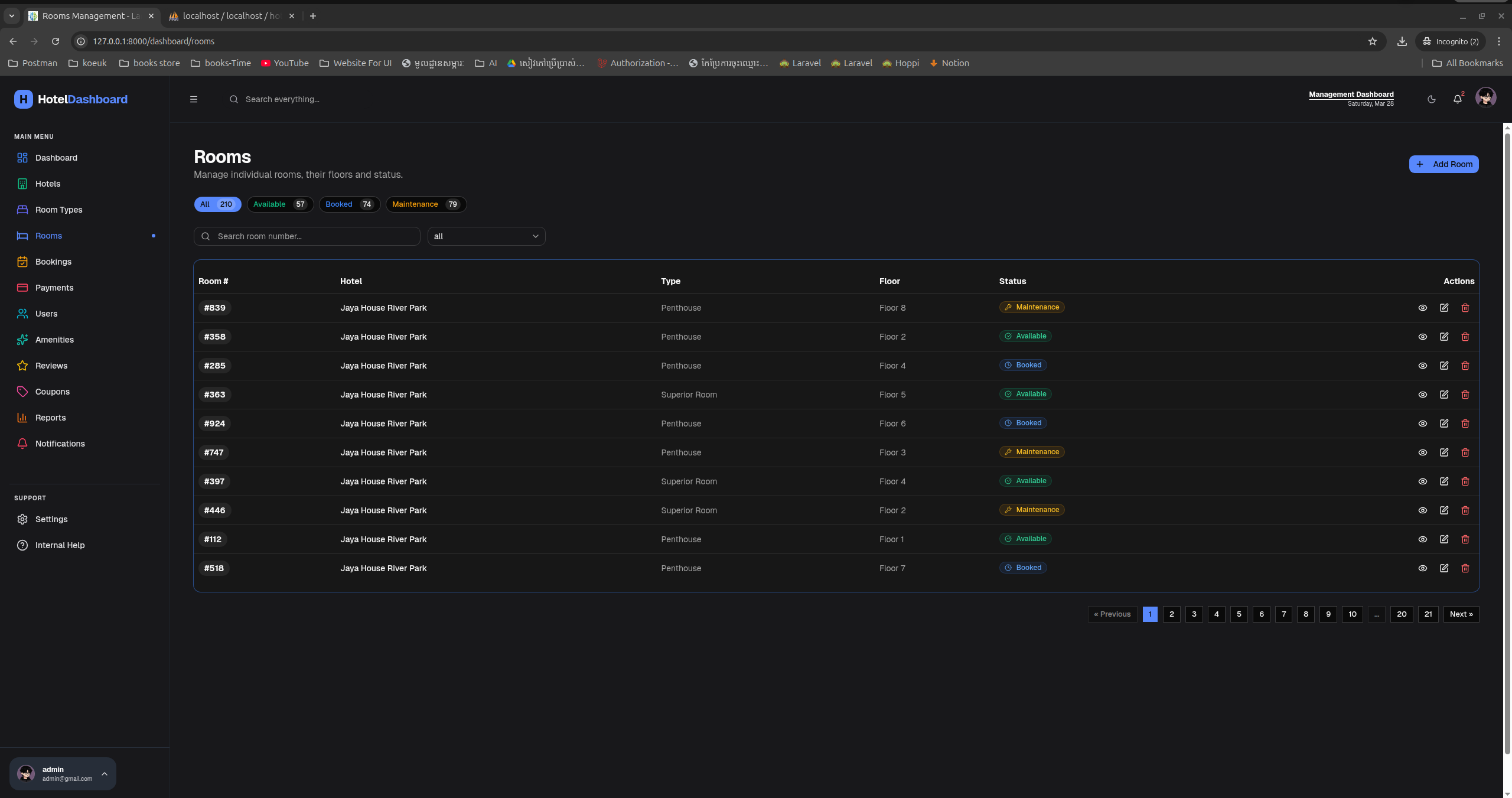Edit room #747
The image size is (1512, 798).
pos(1444,452)
